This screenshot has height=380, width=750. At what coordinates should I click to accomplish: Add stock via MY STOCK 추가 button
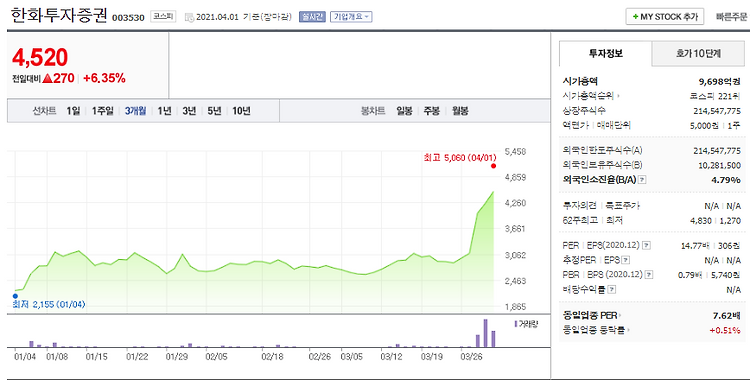665,17
